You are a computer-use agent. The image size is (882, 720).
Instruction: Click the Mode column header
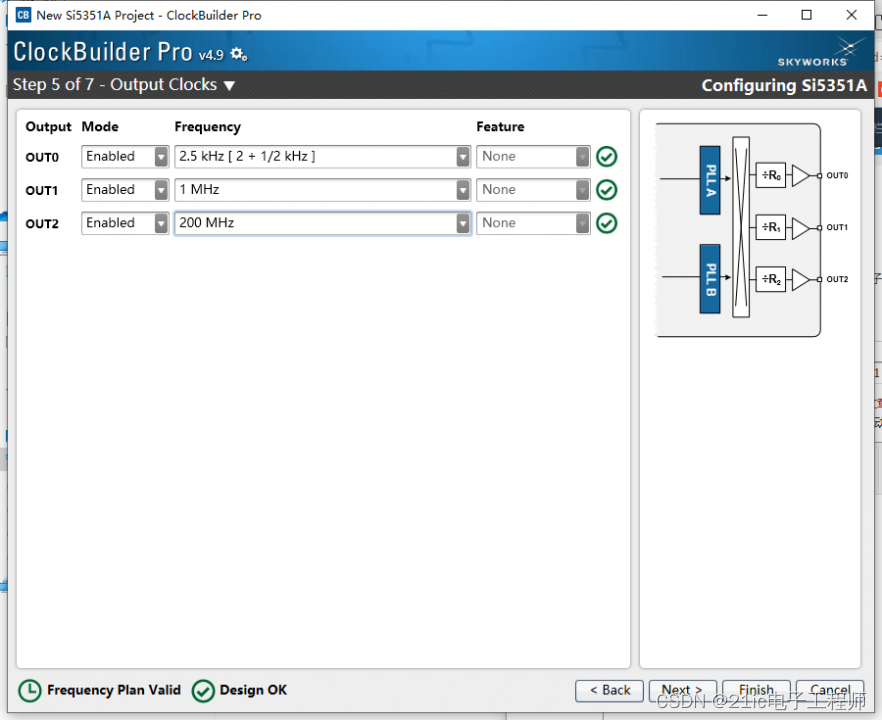click(100, 127)
